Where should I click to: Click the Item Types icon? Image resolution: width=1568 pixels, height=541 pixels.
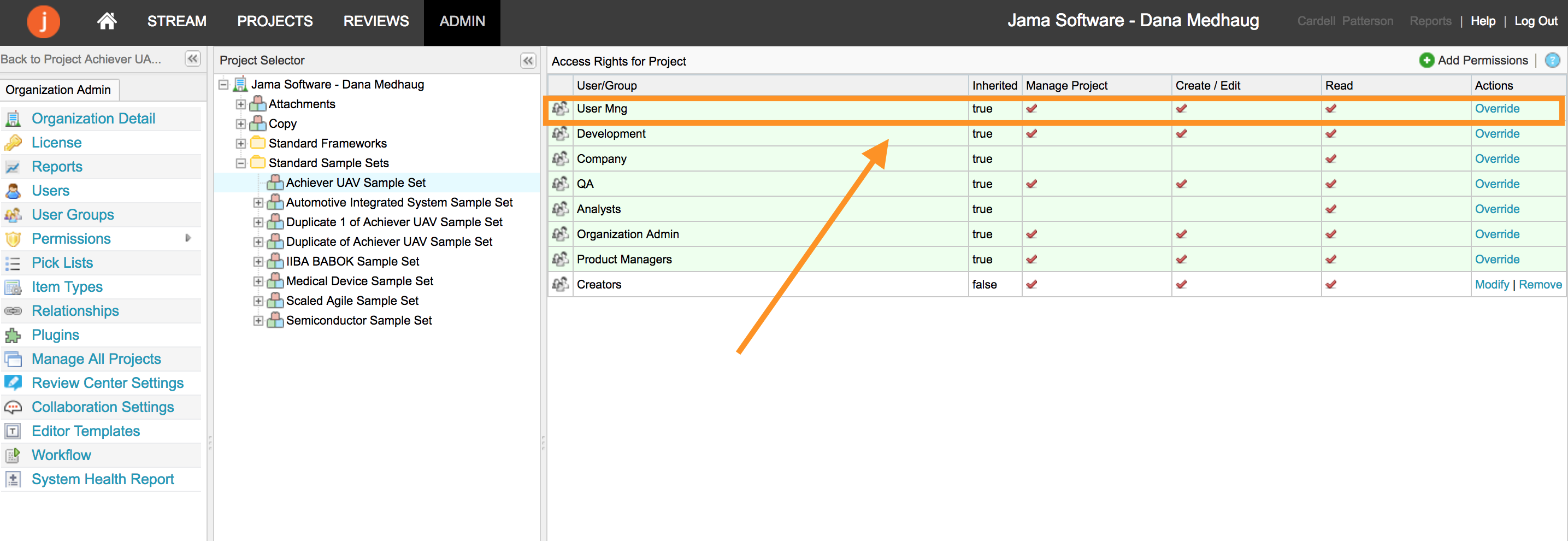[x=13, y=287]
